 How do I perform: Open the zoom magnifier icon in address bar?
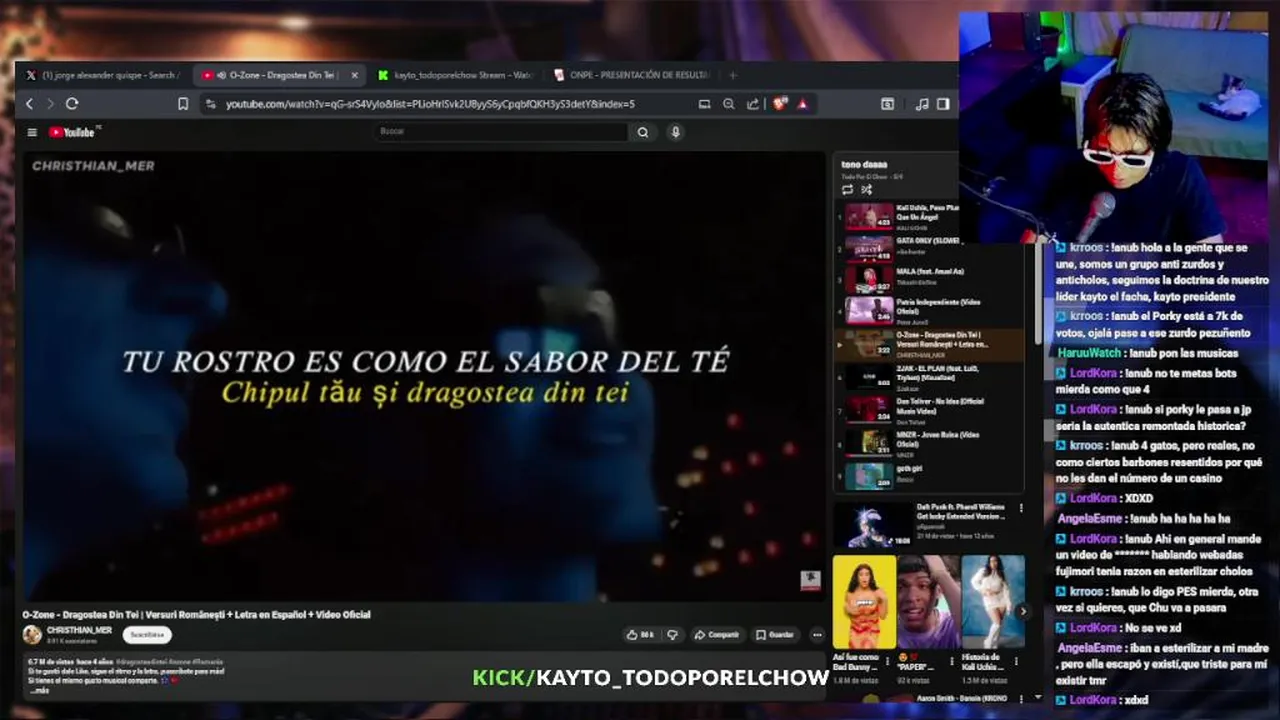coord(729,104)
